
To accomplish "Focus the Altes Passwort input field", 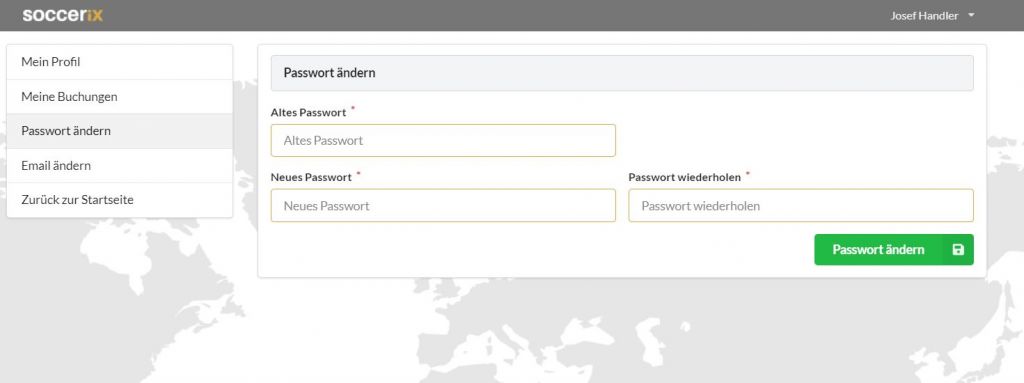I will pos(443,141).
